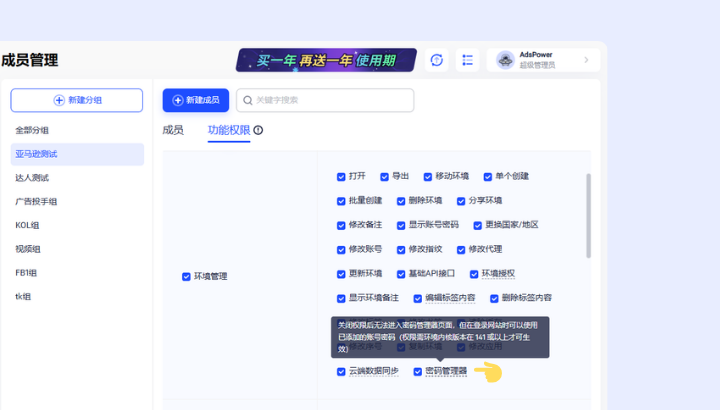Toggle the 修改备注 checkbox

tap(341, 225)
